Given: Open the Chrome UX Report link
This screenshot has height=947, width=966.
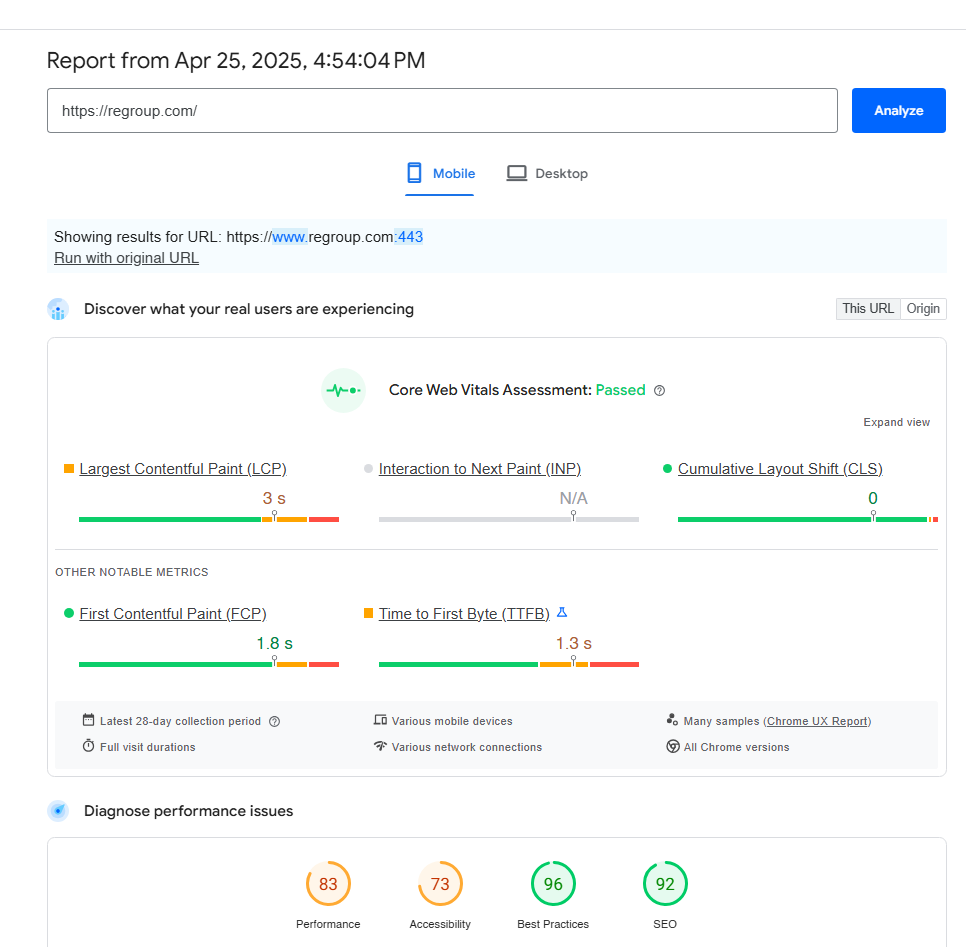Looking at the screenshot, I should (817, 721).
